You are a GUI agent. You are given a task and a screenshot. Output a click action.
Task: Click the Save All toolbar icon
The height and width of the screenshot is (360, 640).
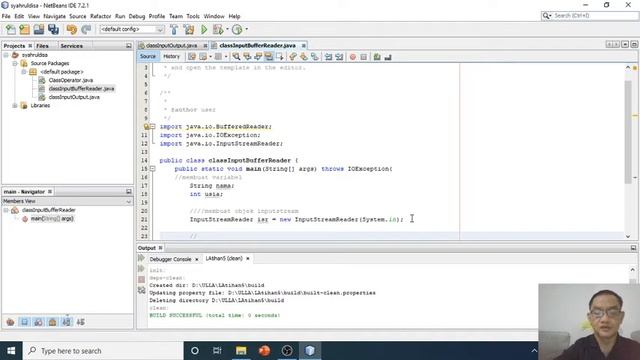[x=53, y=29]
